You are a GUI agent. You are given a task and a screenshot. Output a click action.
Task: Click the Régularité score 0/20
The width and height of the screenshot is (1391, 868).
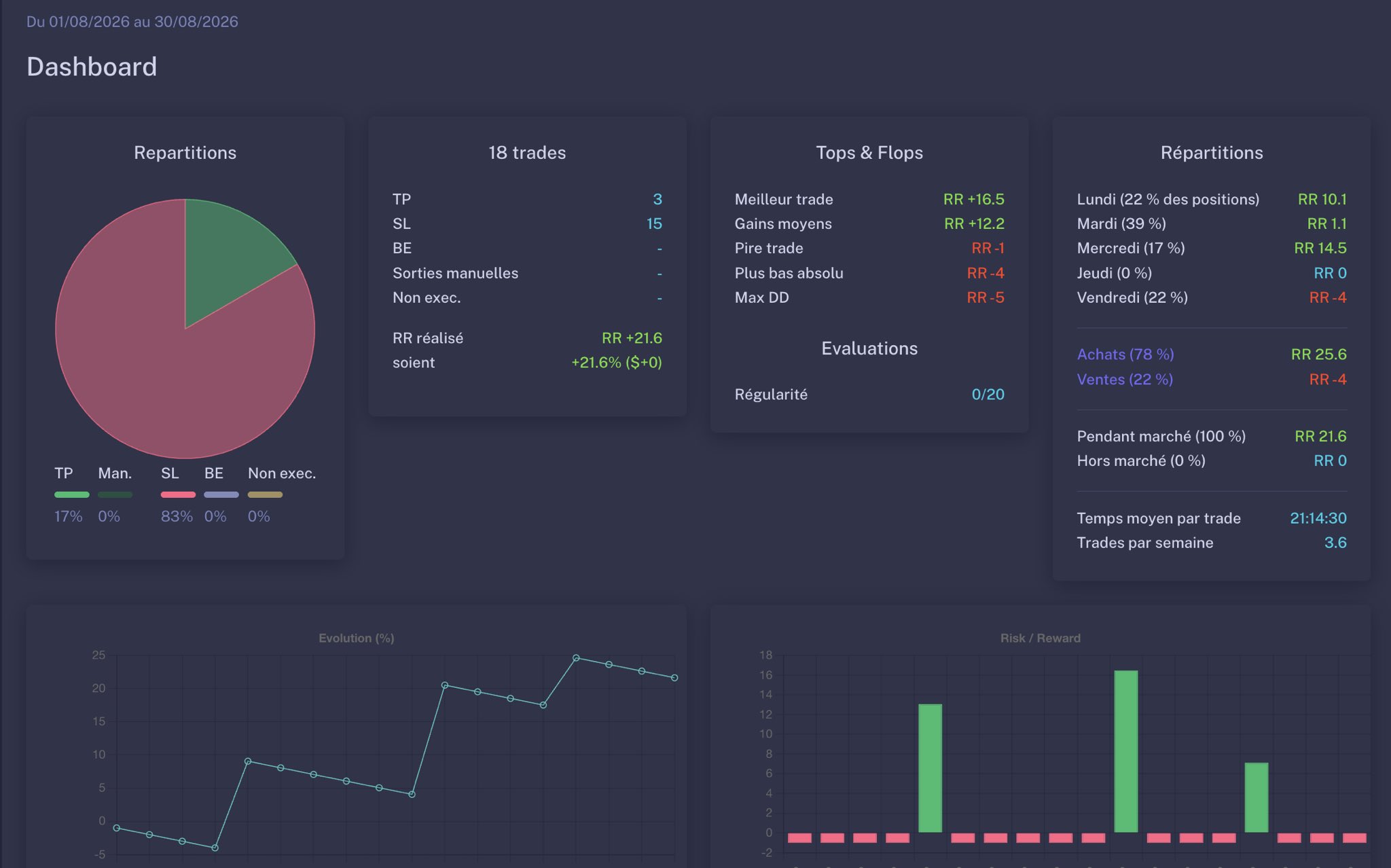[988, 395]
